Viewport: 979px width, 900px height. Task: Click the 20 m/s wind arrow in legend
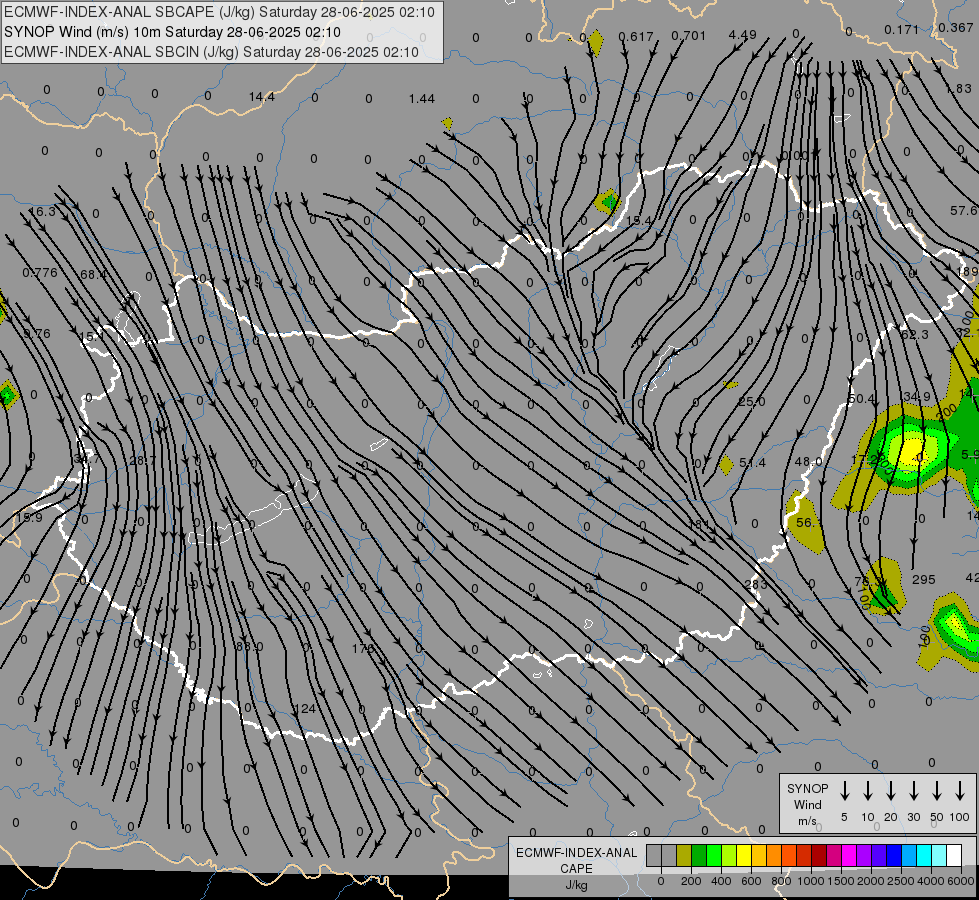pos(891,791)
